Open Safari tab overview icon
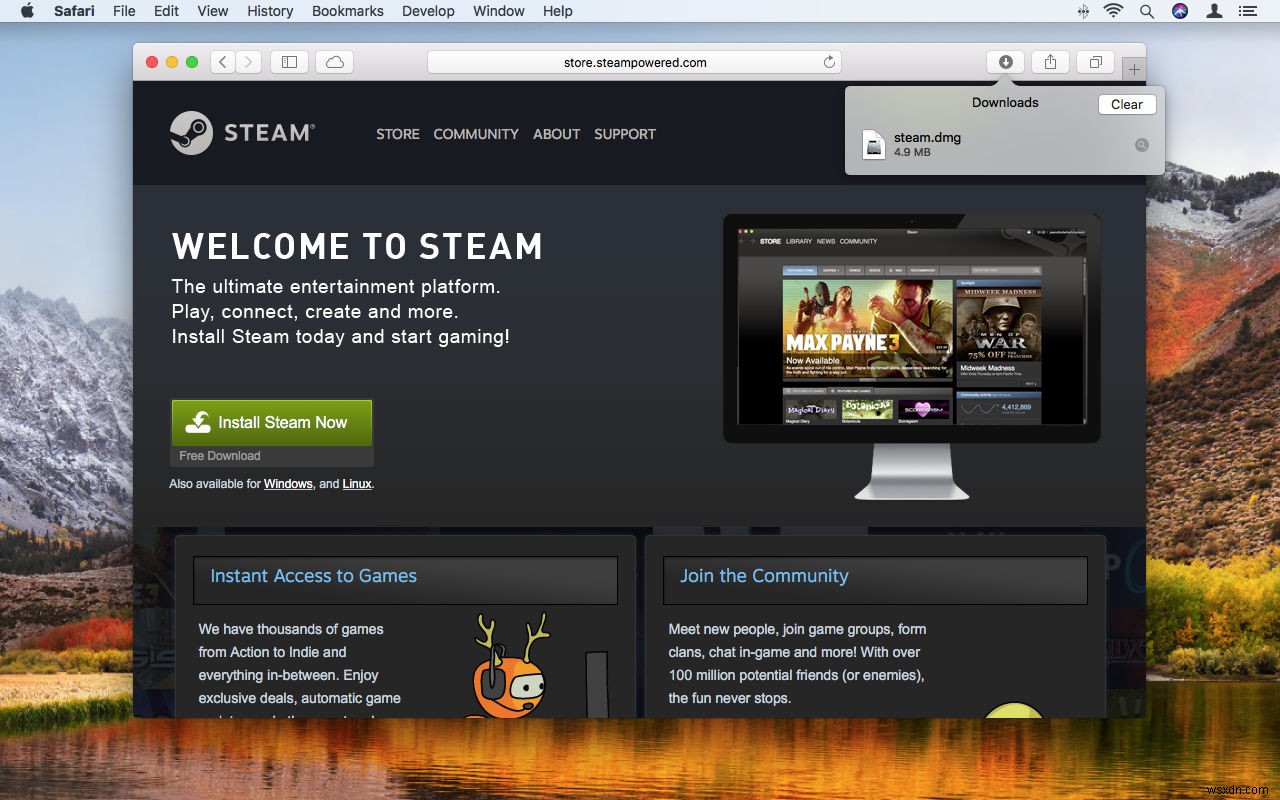 [x=1095, y=61]
